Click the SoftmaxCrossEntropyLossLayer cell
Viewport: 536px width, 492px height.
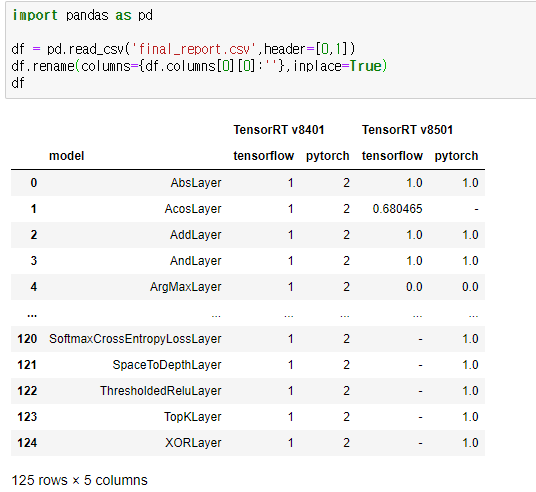coord(135,339)
